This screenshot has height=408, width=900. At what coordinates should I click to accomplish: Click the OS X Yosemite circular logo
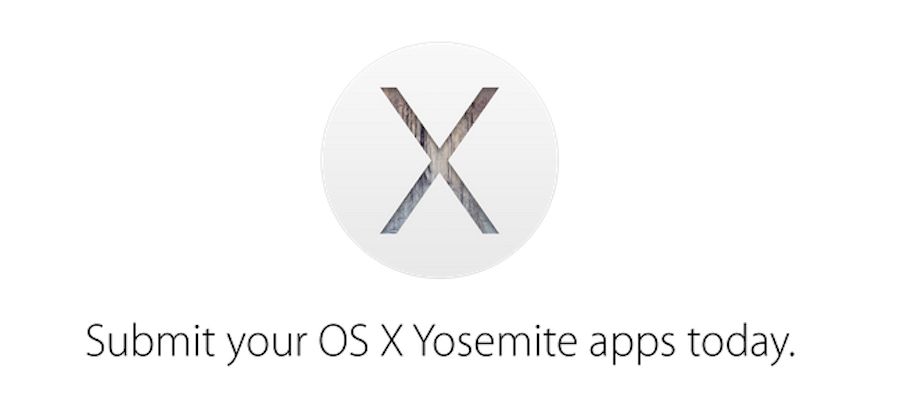[439, 160]
